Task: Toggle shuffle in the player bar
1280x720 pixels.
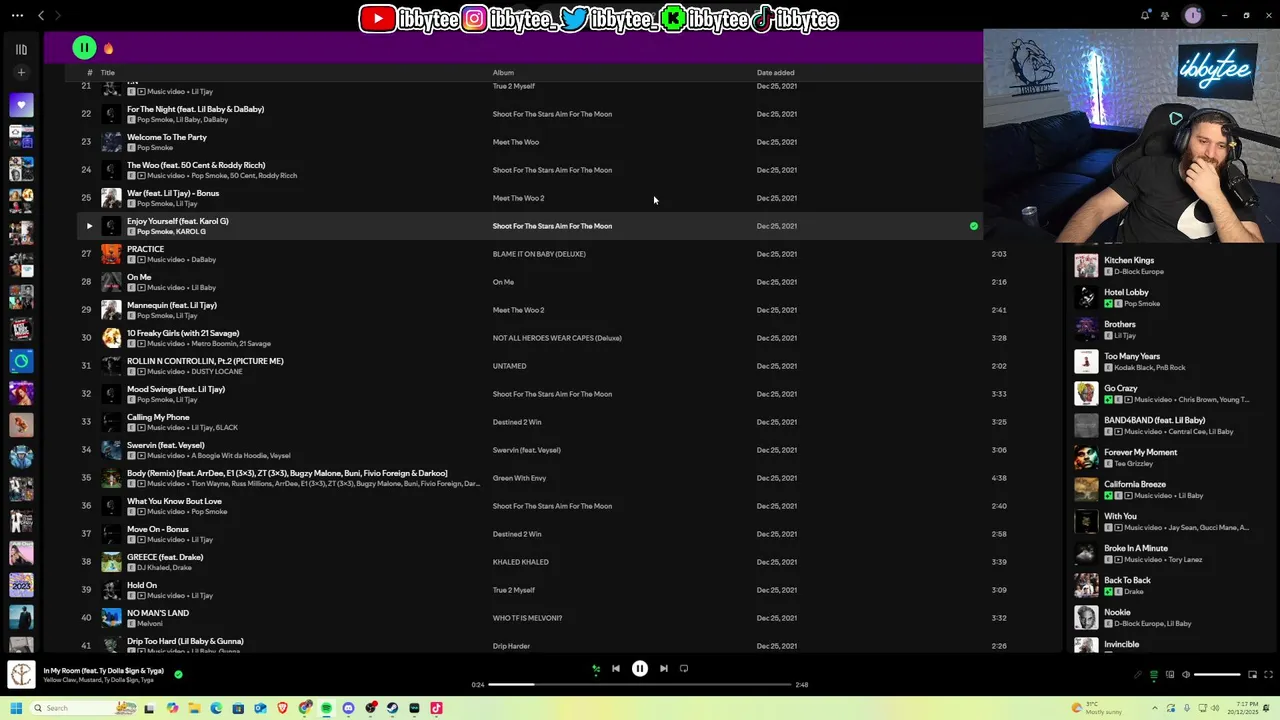Action: click(596, 669)
